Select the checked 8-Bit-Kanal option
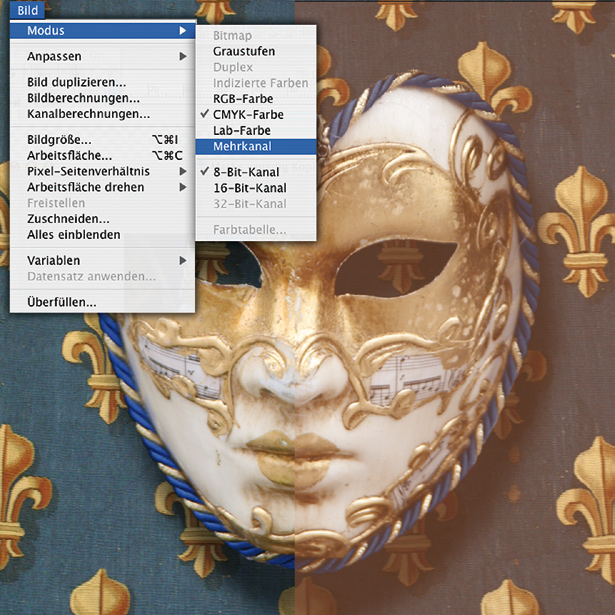 tap(256, 172)
